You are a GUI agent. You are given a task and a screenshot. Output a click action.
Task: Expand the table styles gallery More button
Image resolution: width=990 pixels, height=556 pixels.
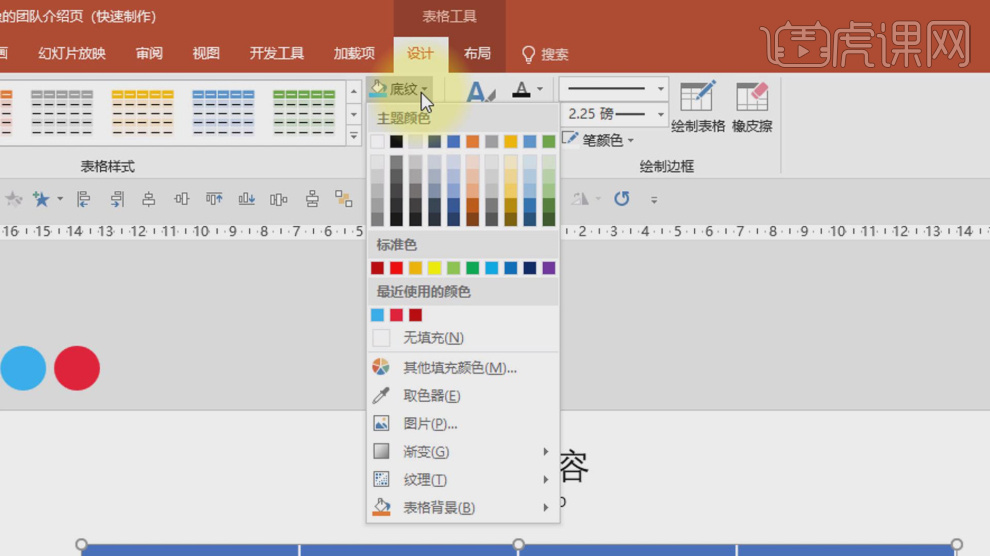(354, 136)
